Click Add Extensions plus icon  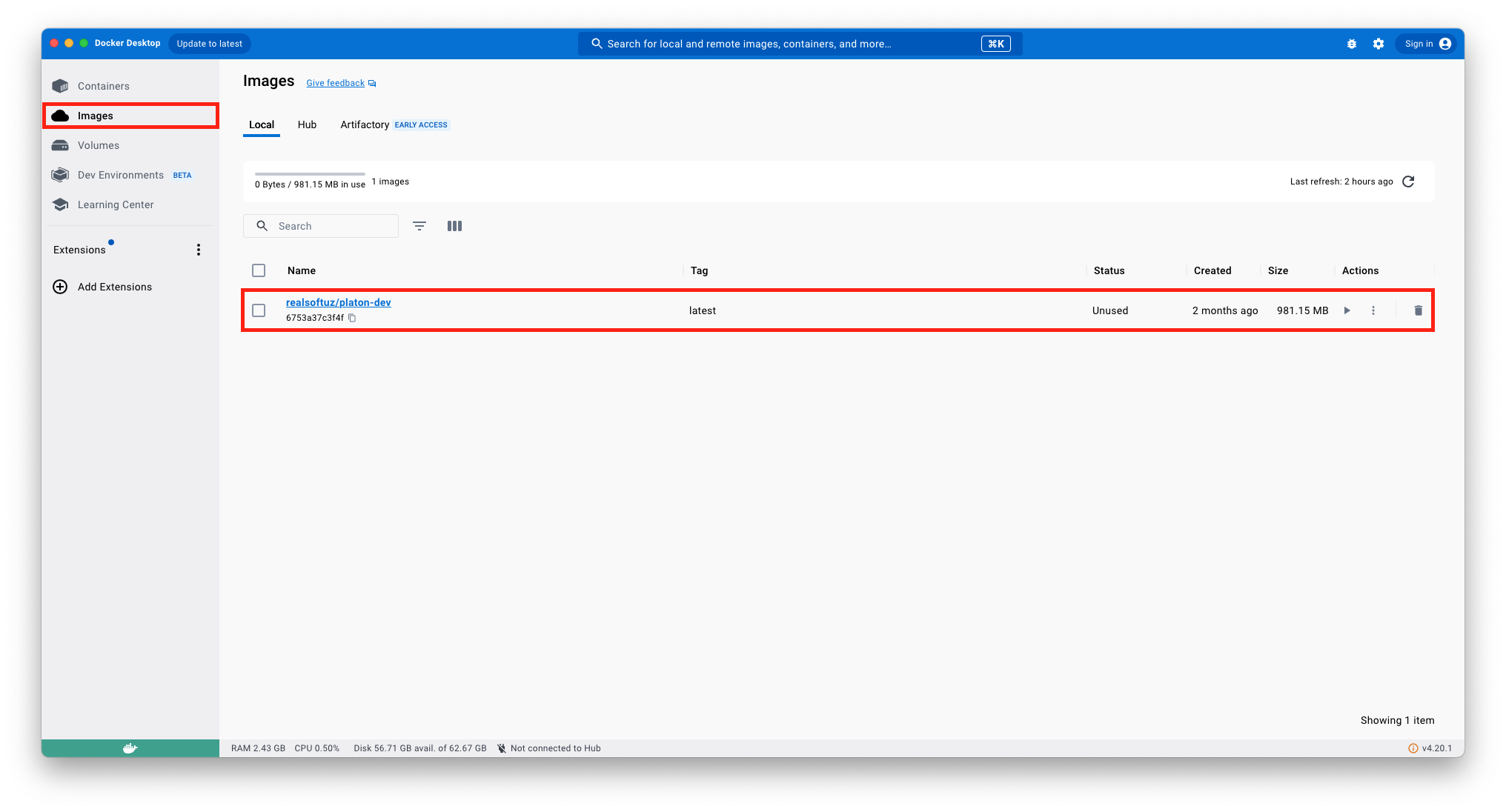pos(60,287)
